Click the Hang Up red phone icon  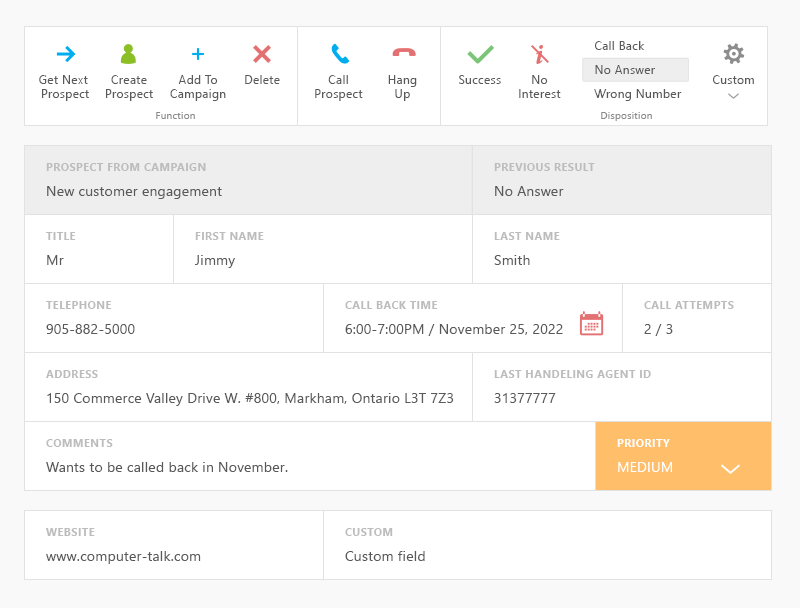(404, 53)
